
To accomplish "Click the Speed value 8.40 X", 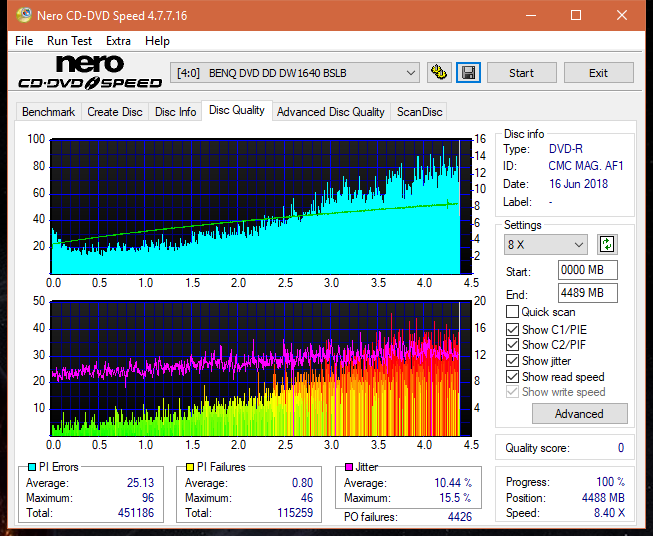I will (609, 513).
